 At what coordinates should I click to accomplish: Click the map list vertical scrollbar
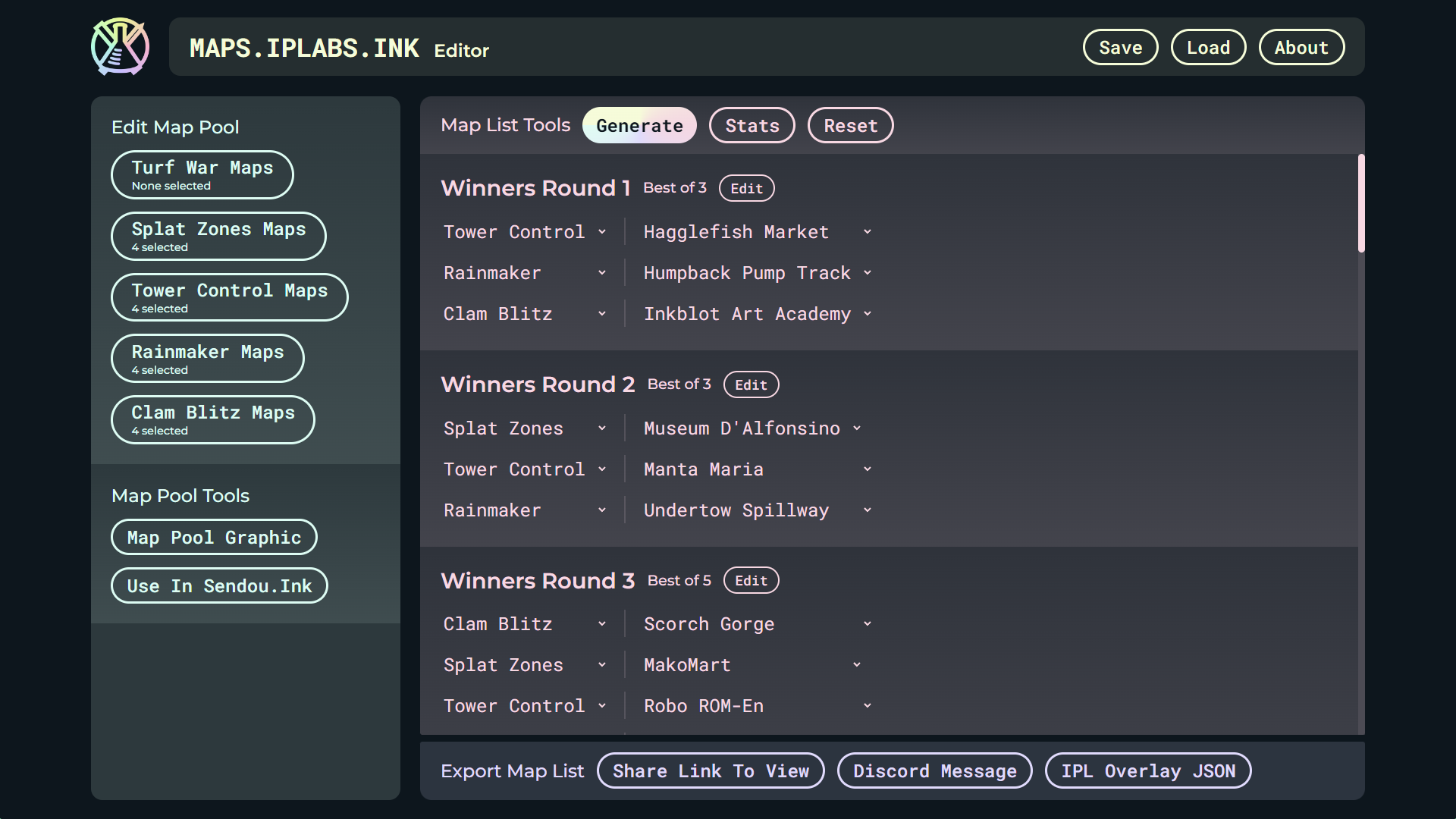(1361, 203)
